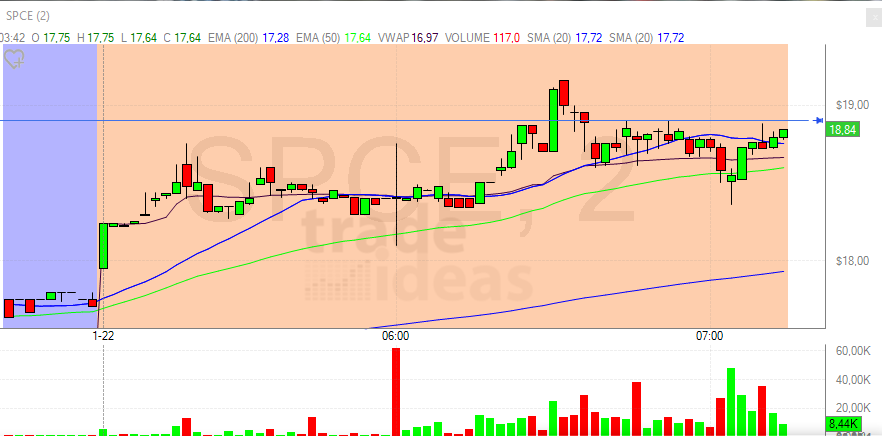Click the EMA (200) 17,28 legend entry
This screenshot has width=882, height=436.
[x=249, y=38]
